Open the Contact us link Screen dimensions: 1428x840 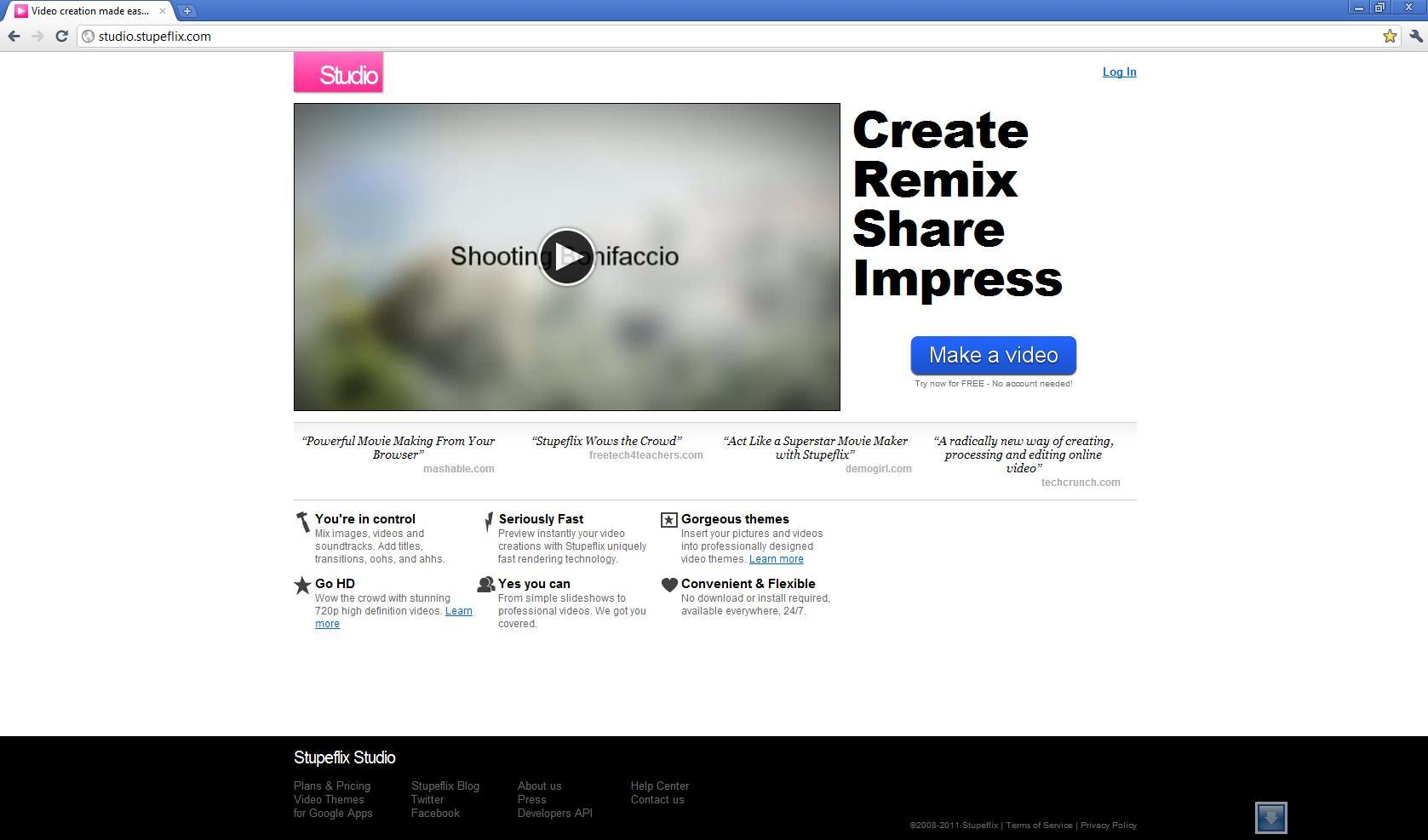point(657,799)
